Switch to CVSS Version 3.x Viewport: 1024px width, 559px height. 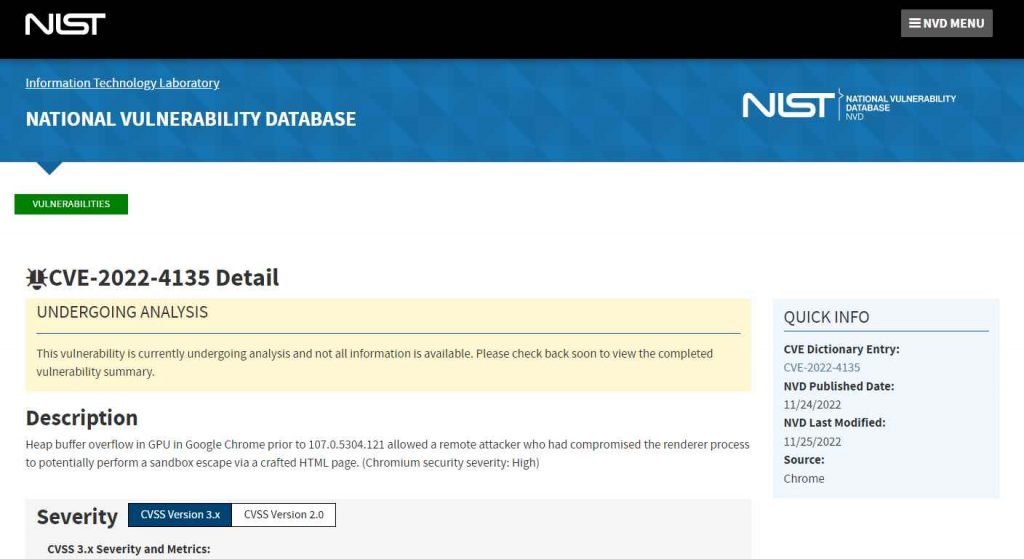[x=180, y=515]
